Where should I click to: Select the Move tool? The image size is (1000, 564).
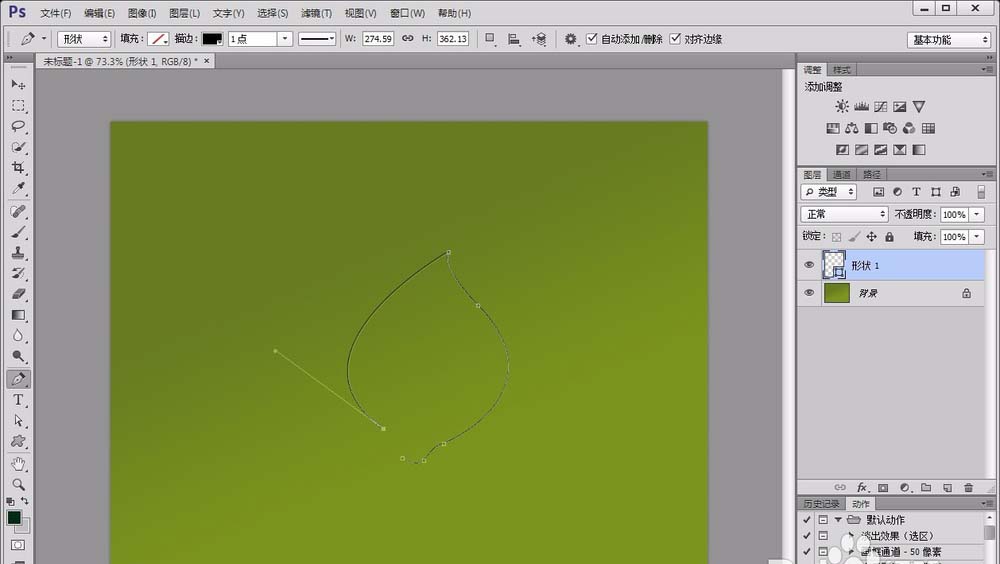pyautogui.click(x=18, y=85)
